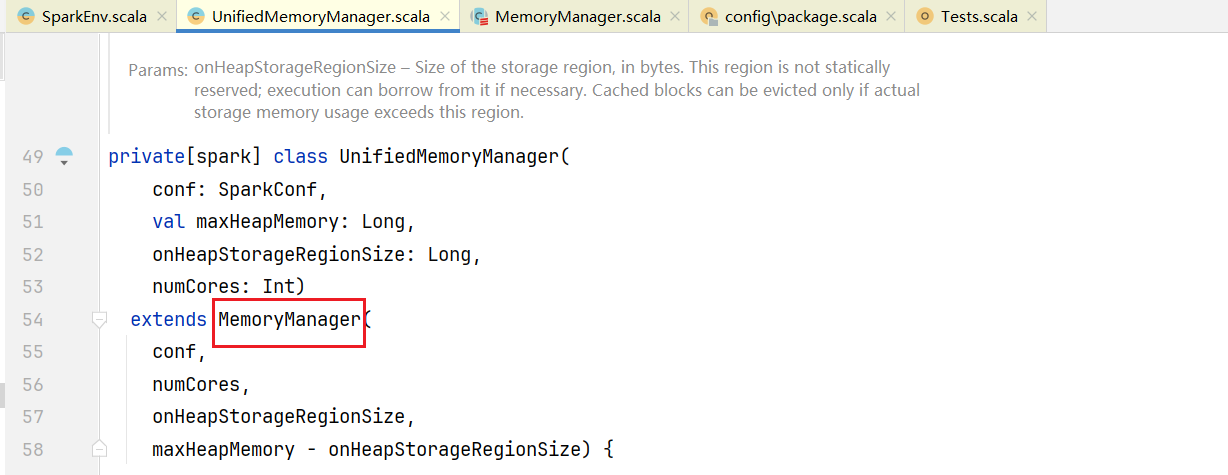The image size is (1228, 475).
Task: Click the MemoryManager.scala file icon
Action: click(479, 16)
